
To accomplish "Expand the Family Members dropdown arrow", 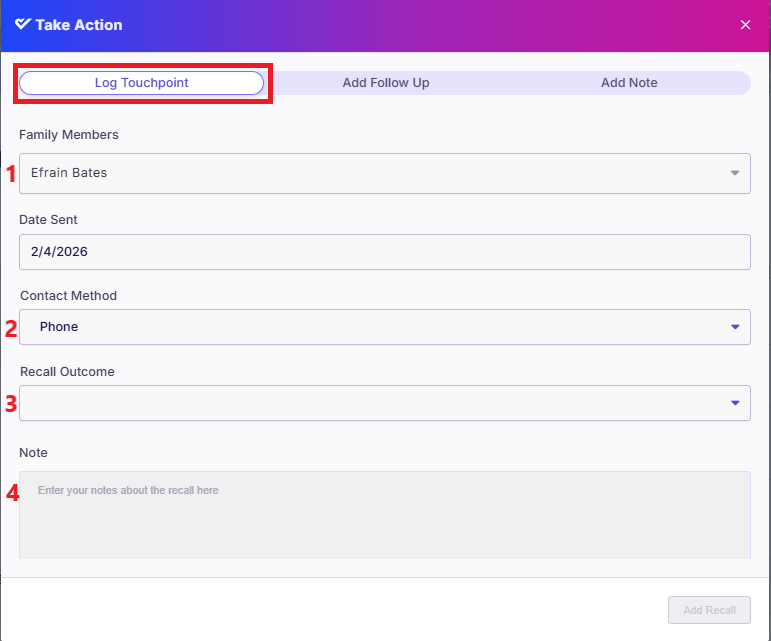I will tap(735, 173).
